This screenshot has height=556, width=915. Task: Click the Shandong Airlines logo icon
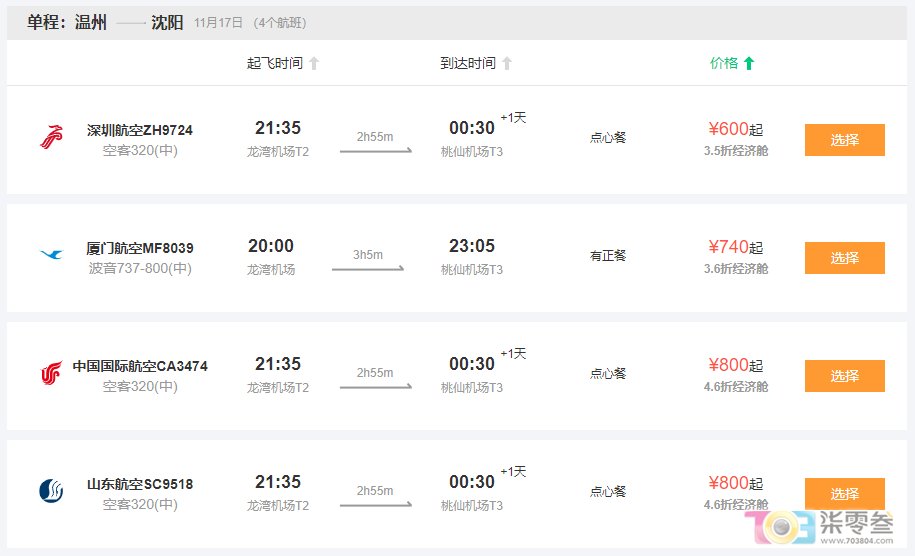click(x=51, y=491)
